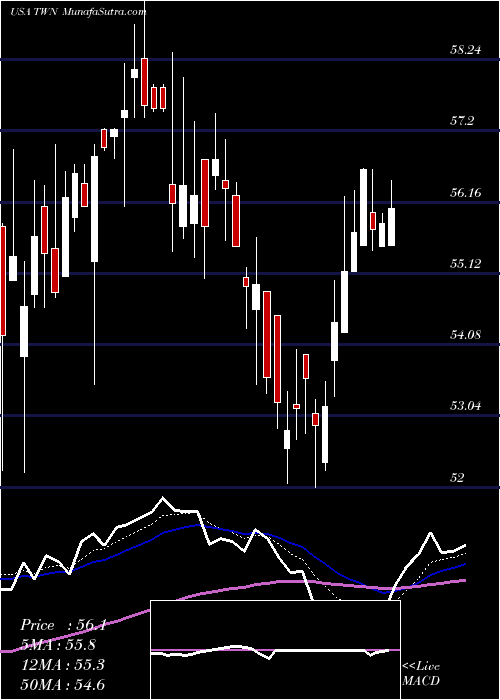This screenshot has height=700, width=500.
Task: Select the 55.12 price axis label
Action: coord(465,263)
